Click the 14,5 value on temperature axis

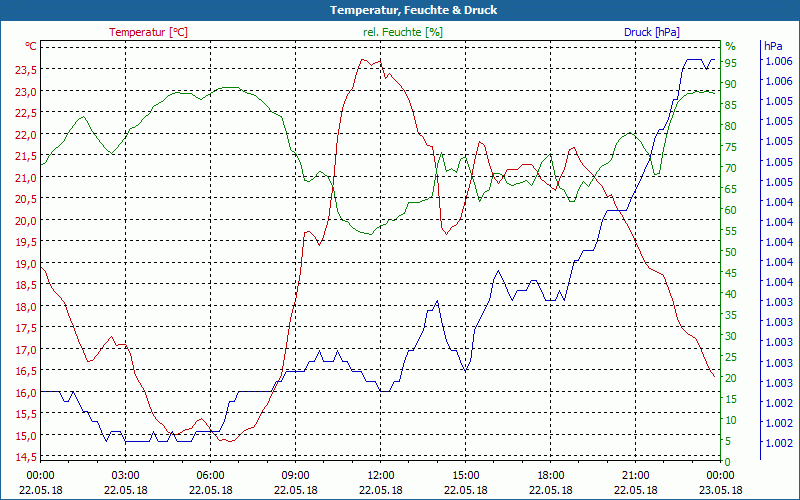pyautogui.click(x=27, y=457)
